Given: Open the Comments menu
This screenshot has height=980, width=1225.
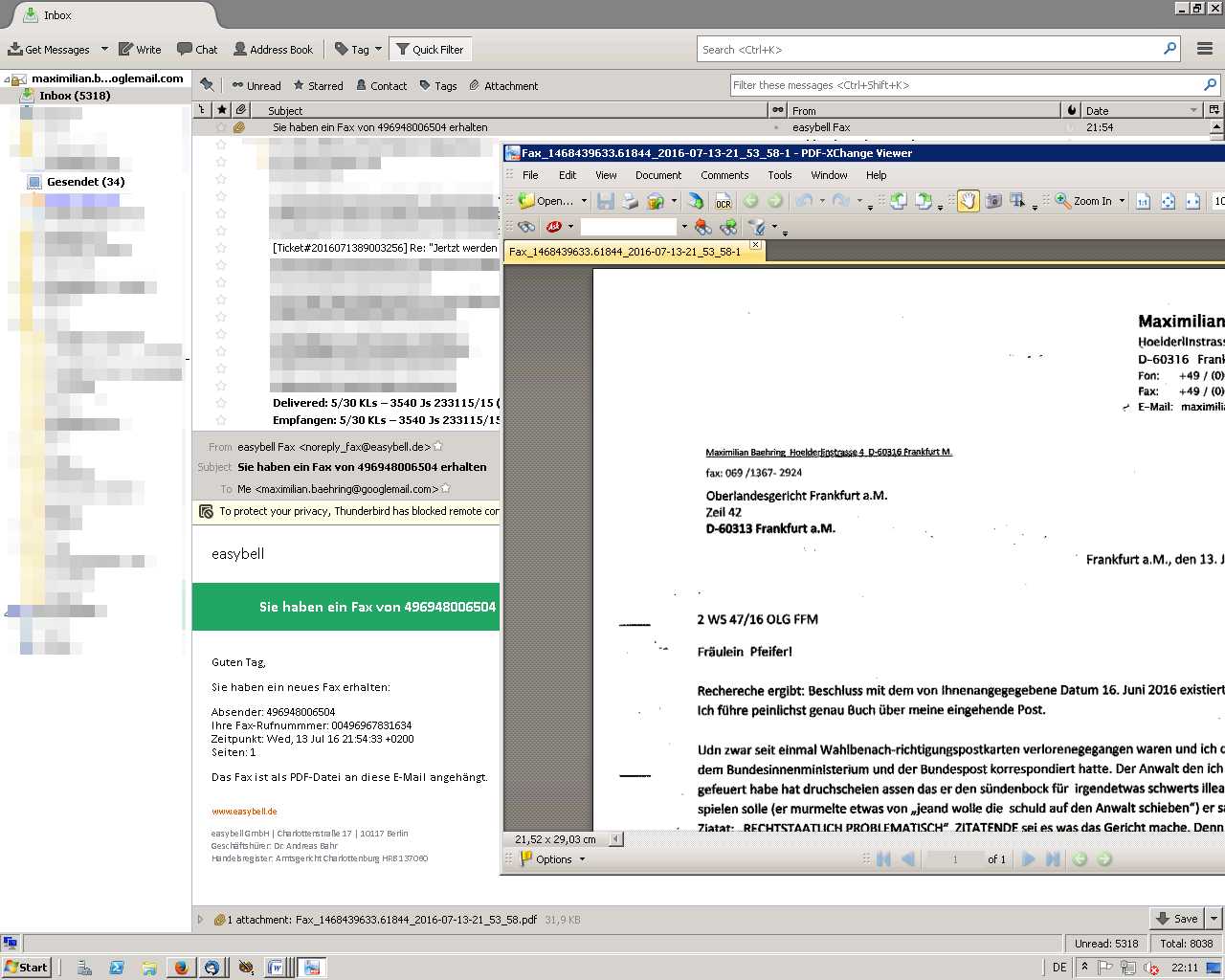Looking at the screenshot, I should 724,175.
